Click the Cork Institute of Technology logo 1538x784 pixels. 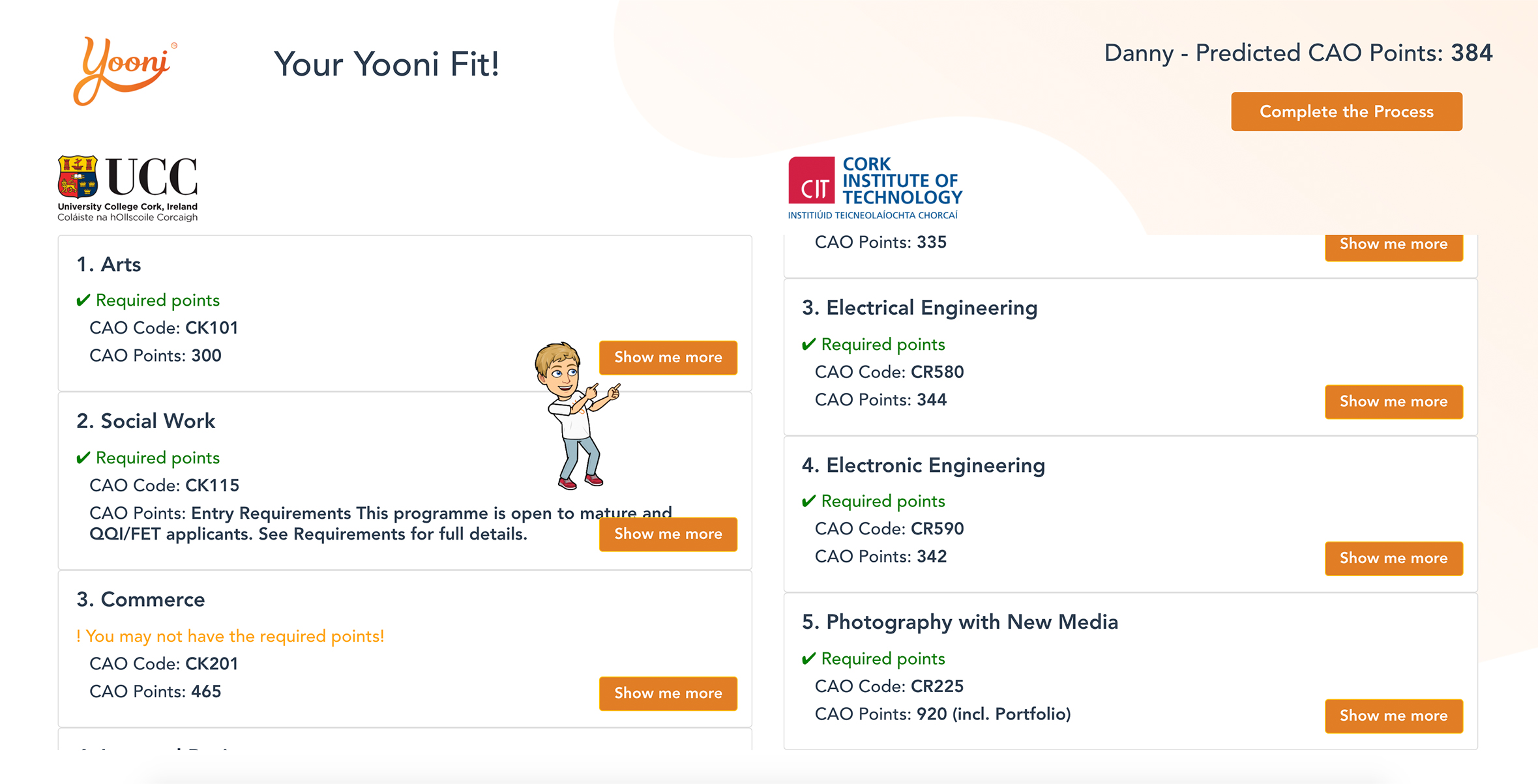coord(875,188)
